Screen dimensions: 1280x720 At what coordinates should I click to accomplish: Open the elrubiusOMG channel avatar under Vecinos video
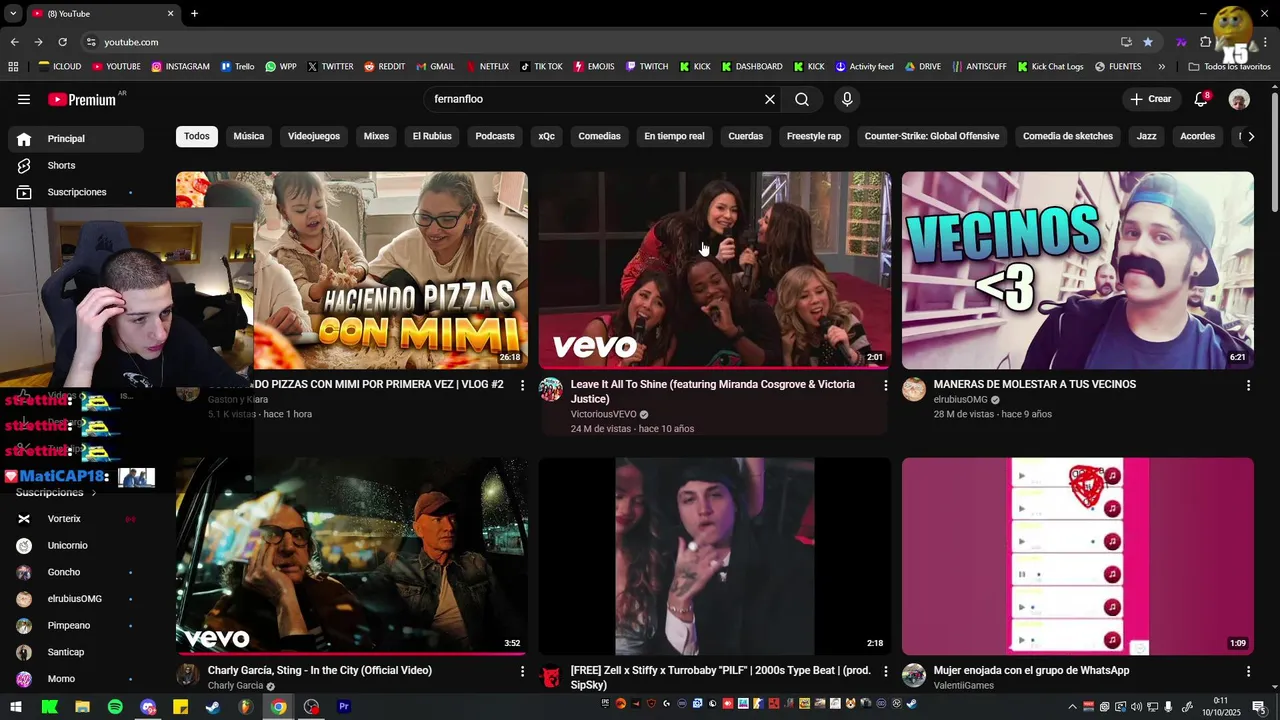(914, 390)
